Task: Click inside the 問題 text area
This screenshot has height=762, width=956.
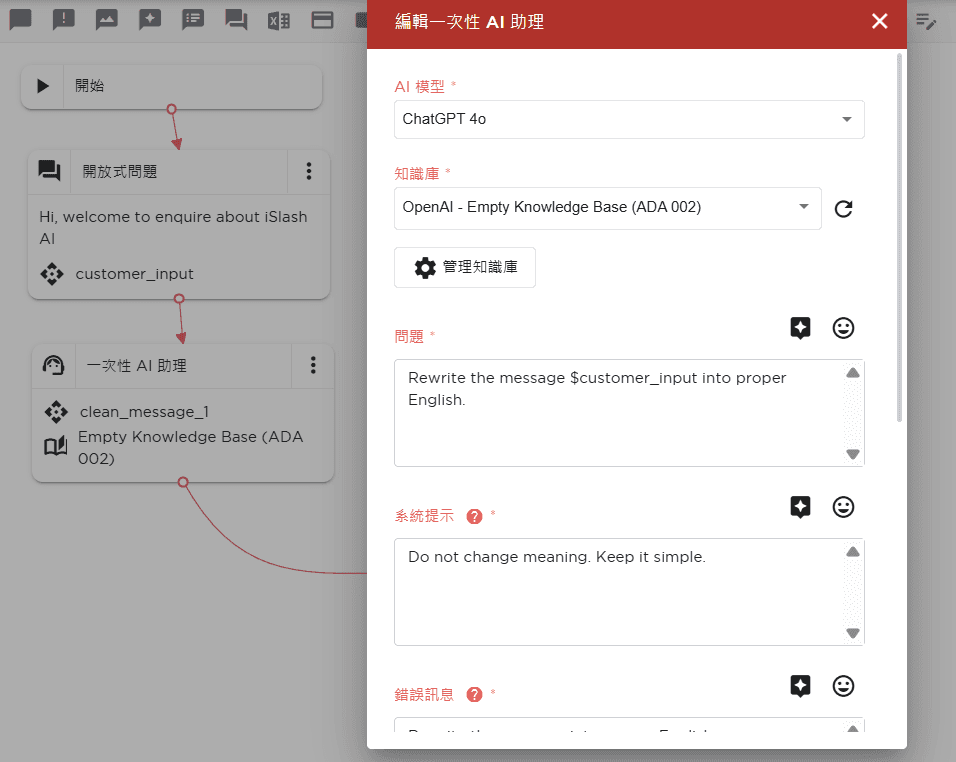Action: [x=629, y=413]
